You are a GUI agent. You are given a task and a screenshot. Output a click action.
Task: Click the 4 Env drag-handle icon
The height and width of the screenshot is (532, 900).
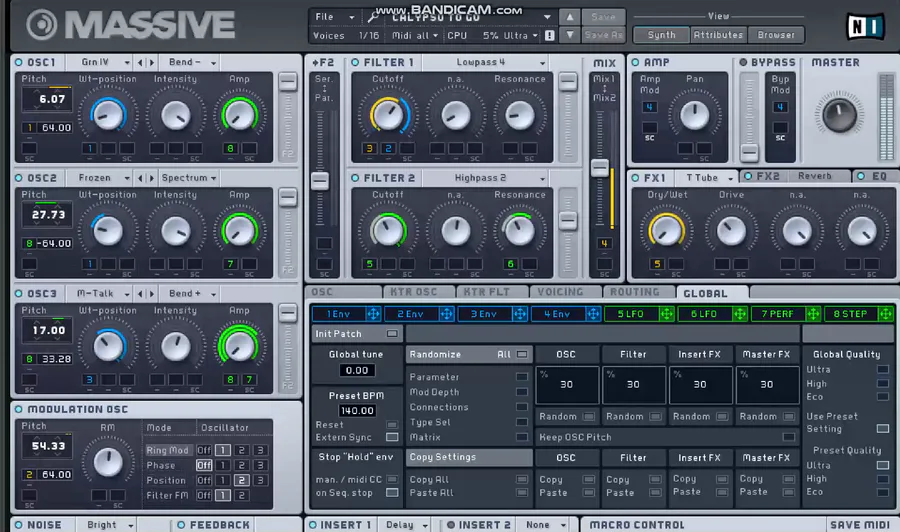pos(593,314)
